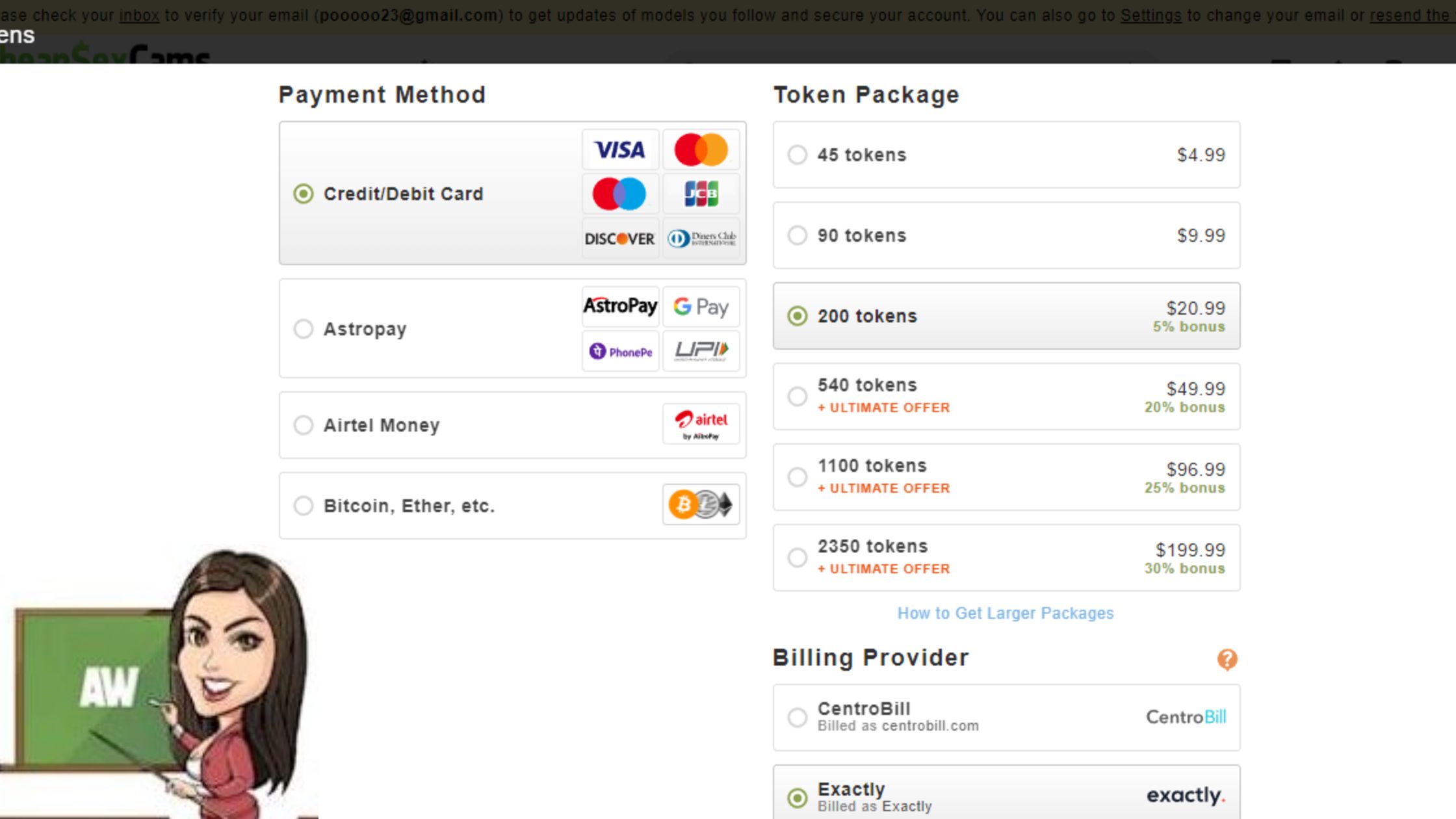
Task: Click the $96.99 price
Action: coord(1195,469)
